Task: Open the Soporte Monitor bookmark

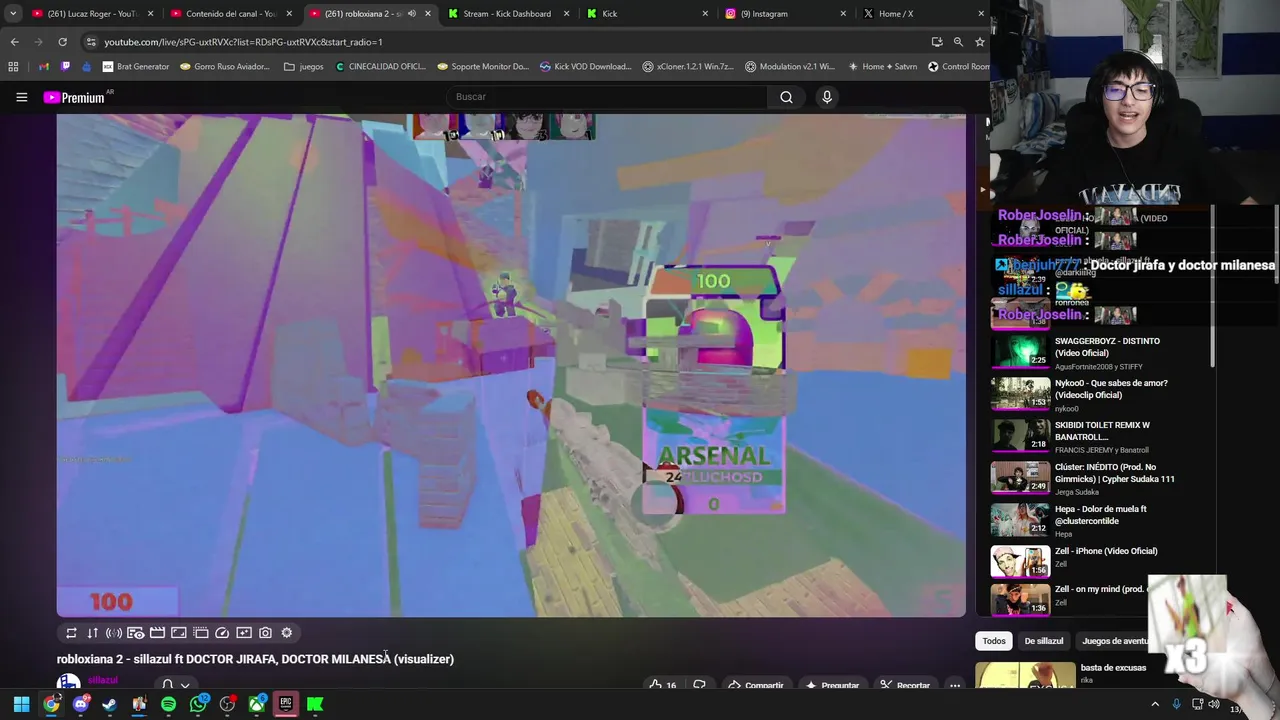Action: tap(483, 67)
